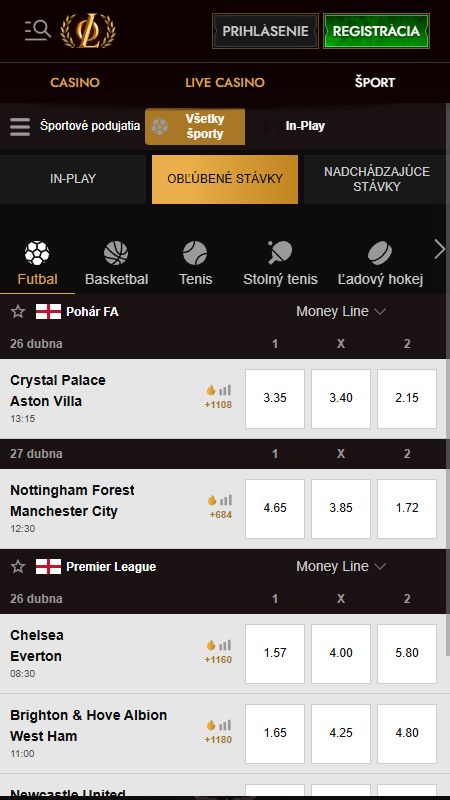Screen dimensions: 450x800
Task: Open the Live Casino section
Action: [224, 83]
